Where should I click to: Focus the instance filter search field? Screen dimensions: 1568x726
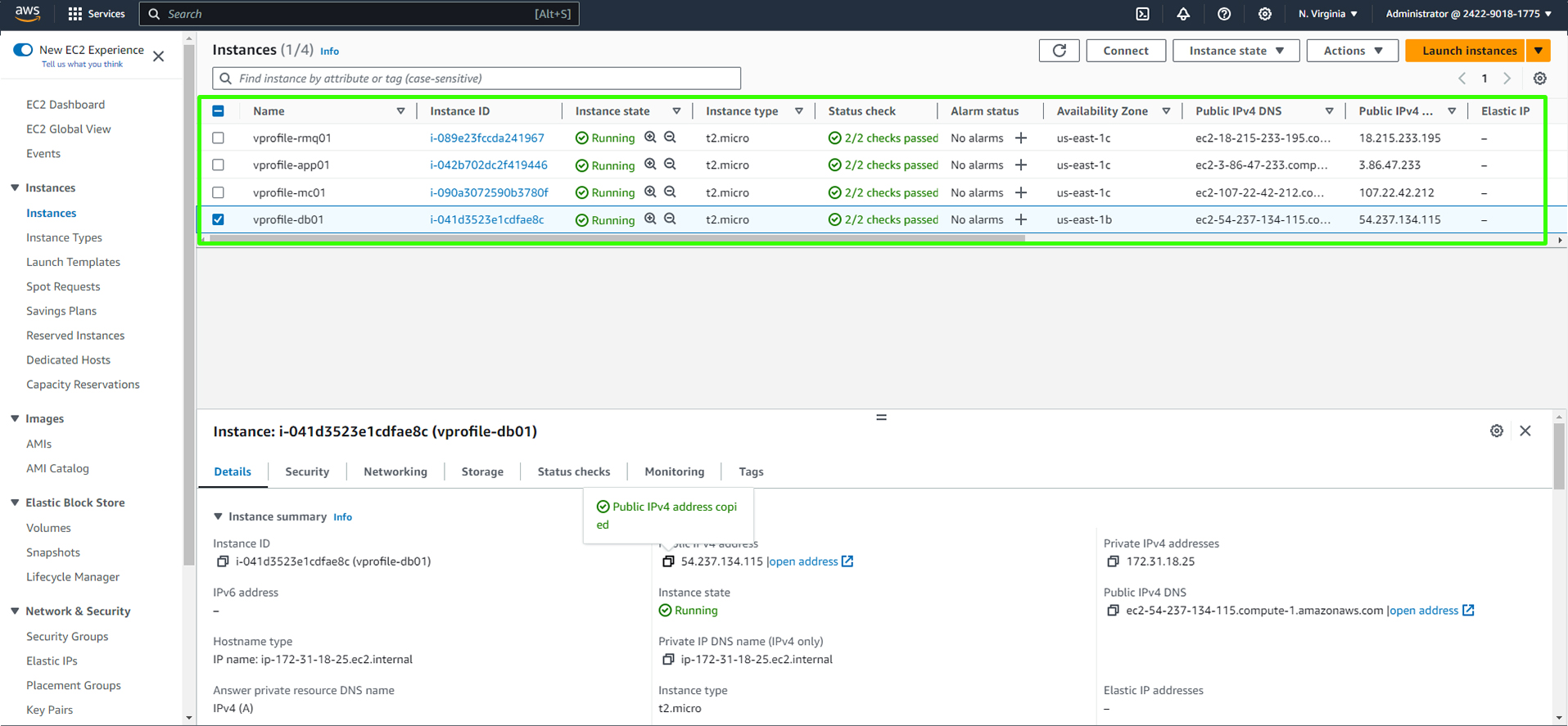477,79
